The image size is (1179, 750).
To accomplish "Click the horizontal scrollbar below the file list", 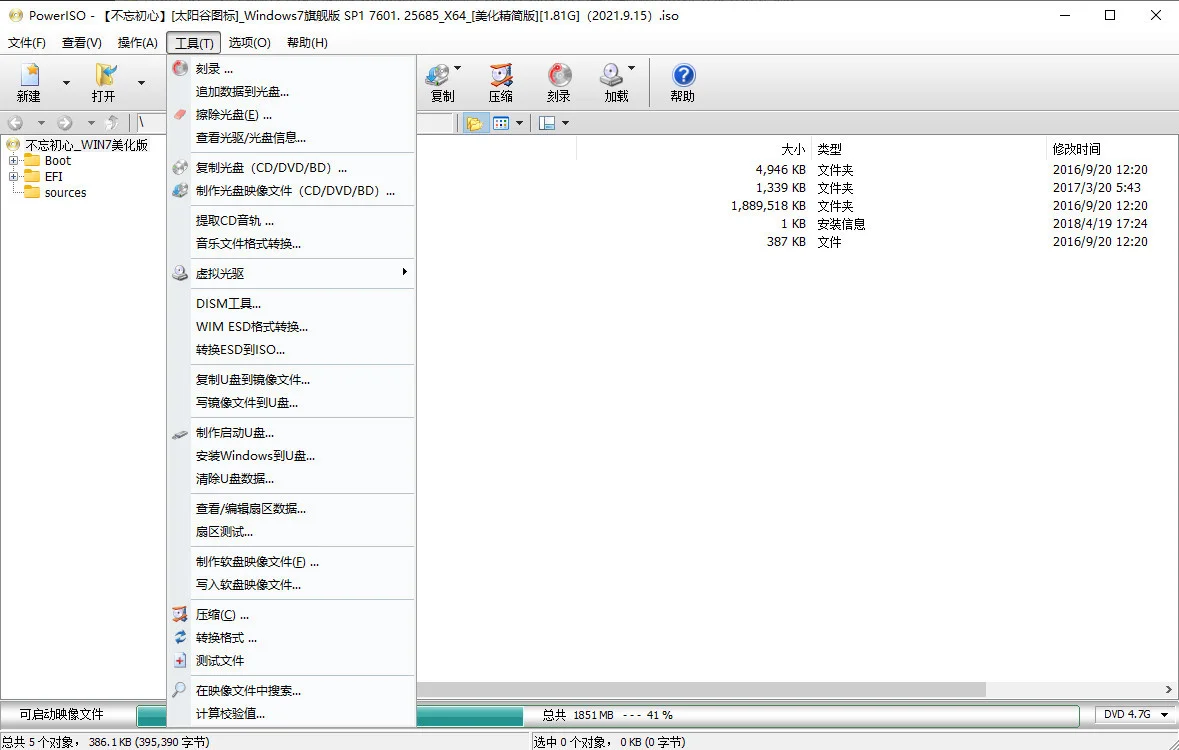I will coord(700,689).
